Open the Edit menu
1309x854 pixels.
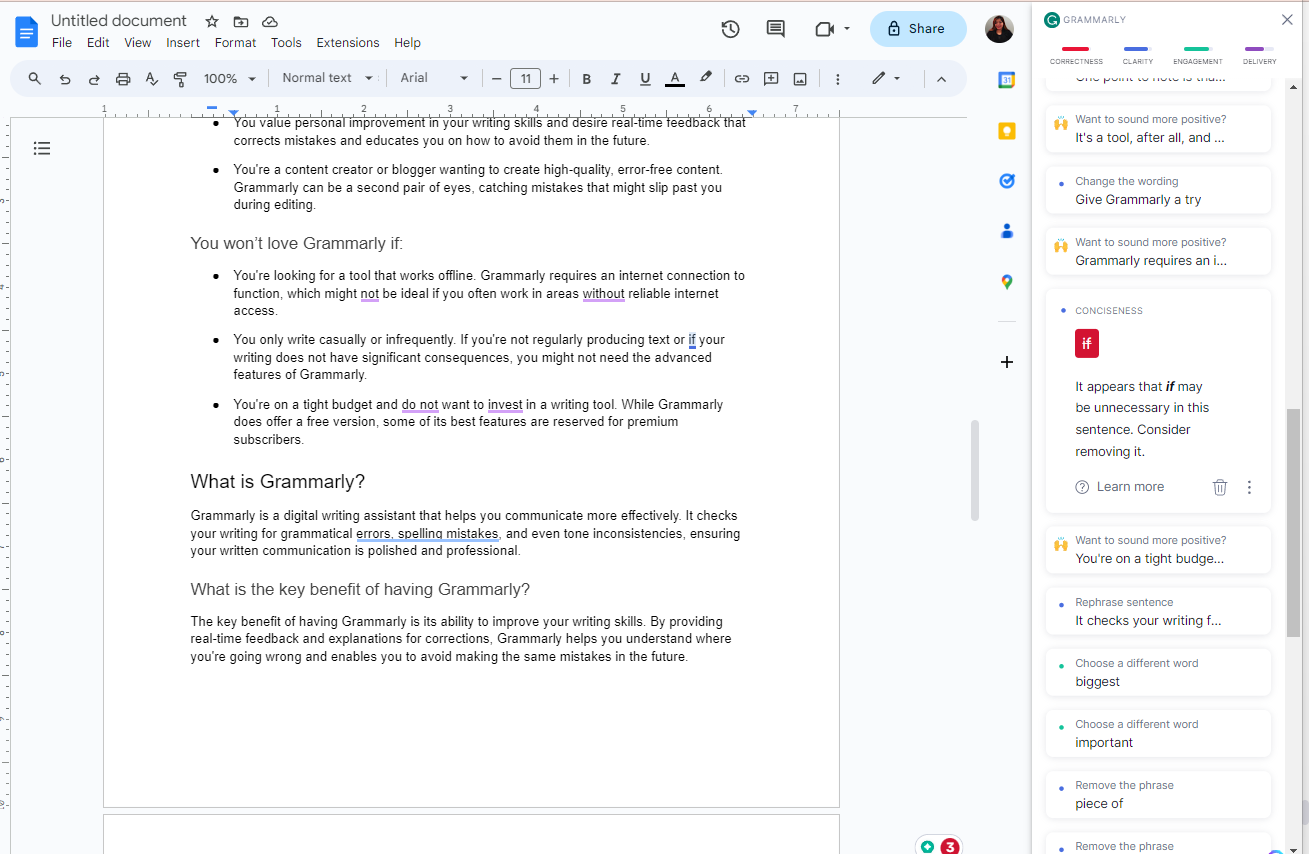[98, 43]
